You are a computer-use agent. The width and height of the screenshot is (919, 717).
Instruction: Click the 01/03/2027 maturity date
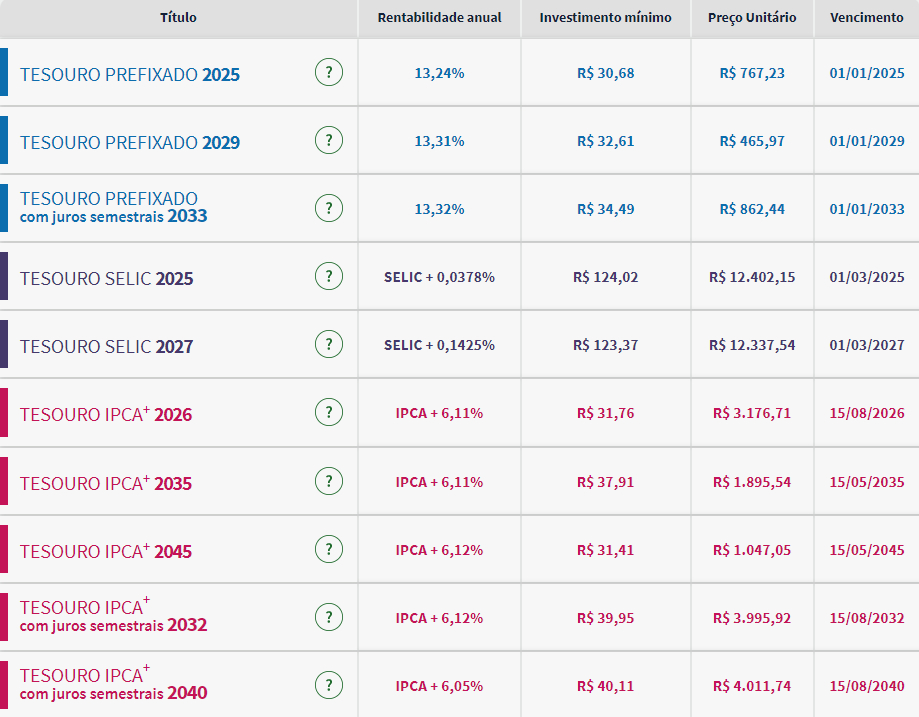pyautogui.click(x=867, y=345)
